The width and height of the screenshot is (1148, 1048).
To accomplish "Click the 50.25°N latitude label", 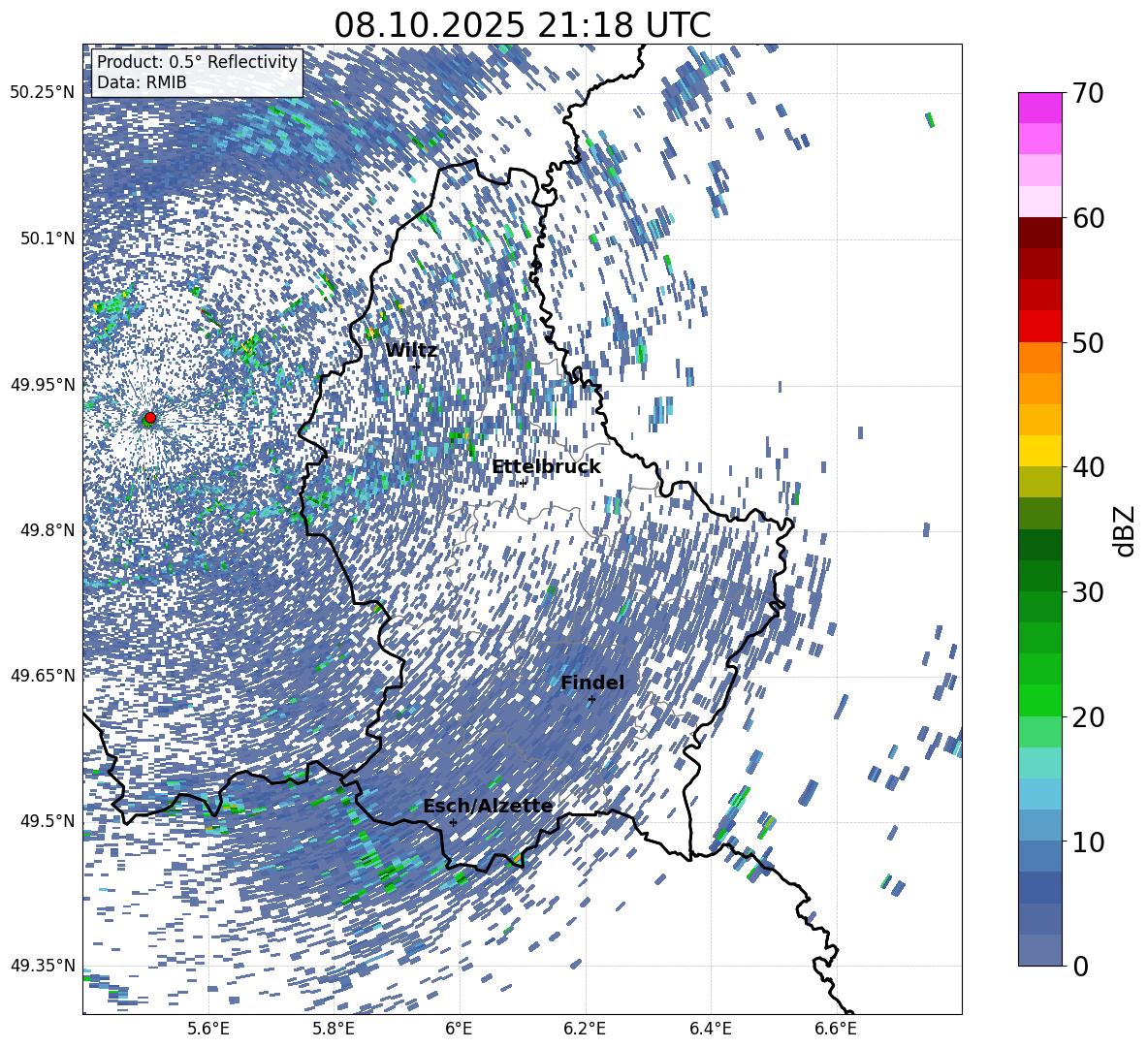I will (43, 93).
